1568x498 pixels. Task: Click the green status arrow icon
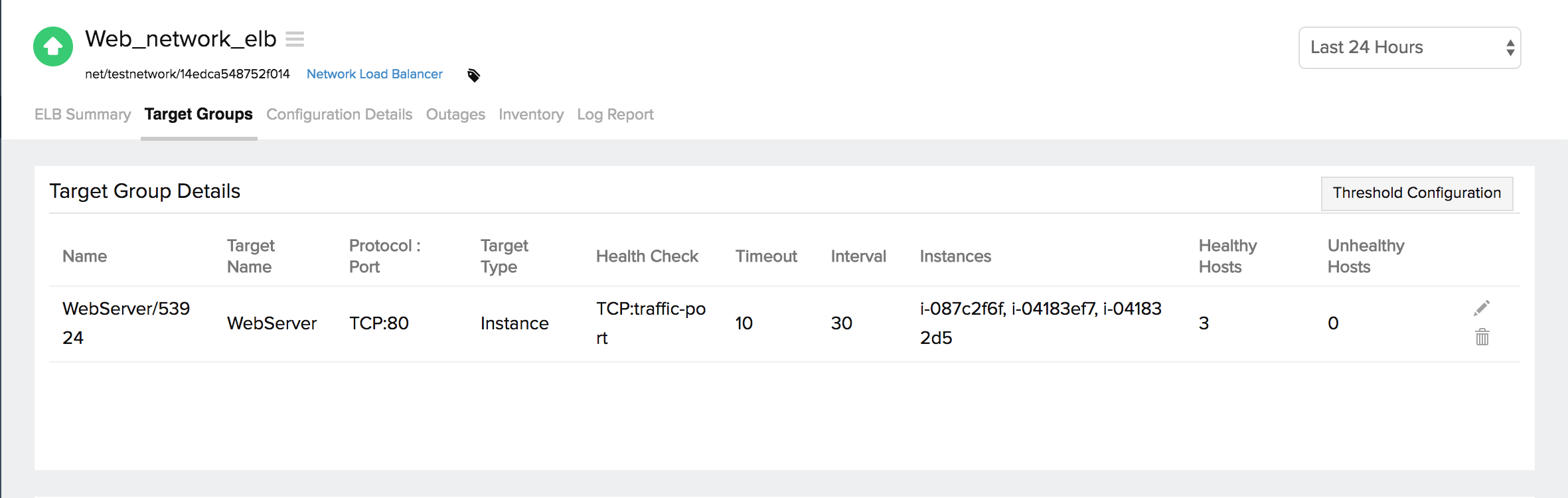pyautogui.click(x=52, y=46)
